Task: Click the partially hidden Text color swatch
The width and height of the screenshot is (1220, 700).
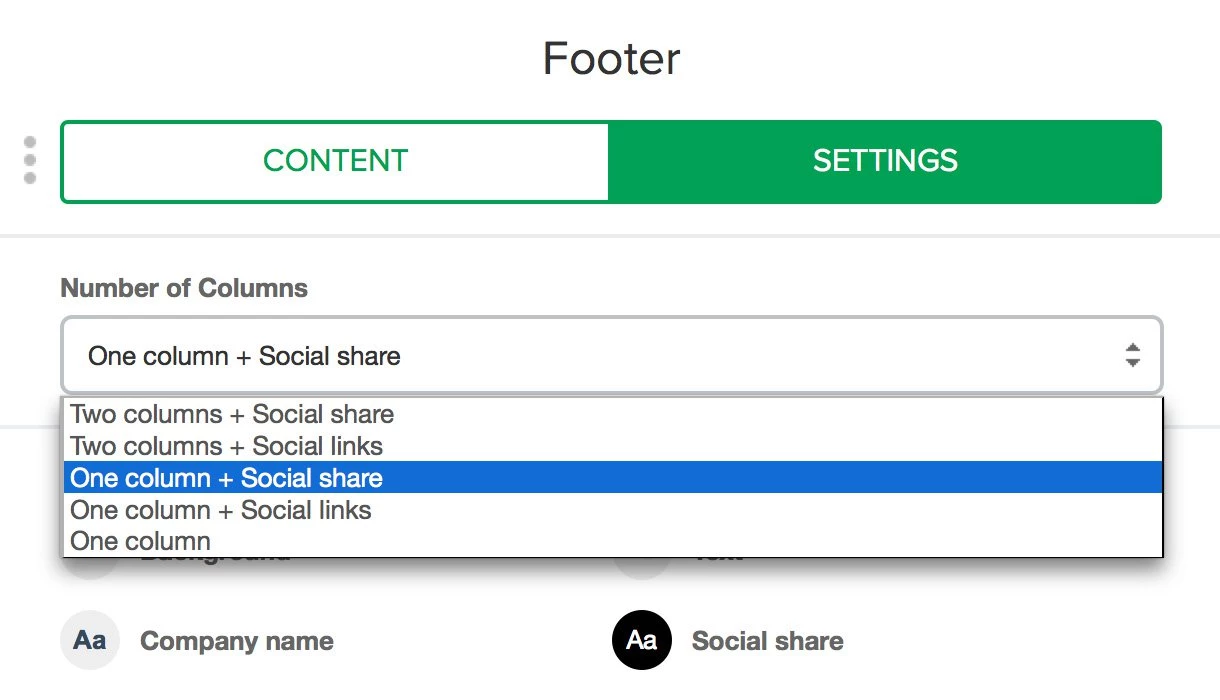Action: point(641,568)
